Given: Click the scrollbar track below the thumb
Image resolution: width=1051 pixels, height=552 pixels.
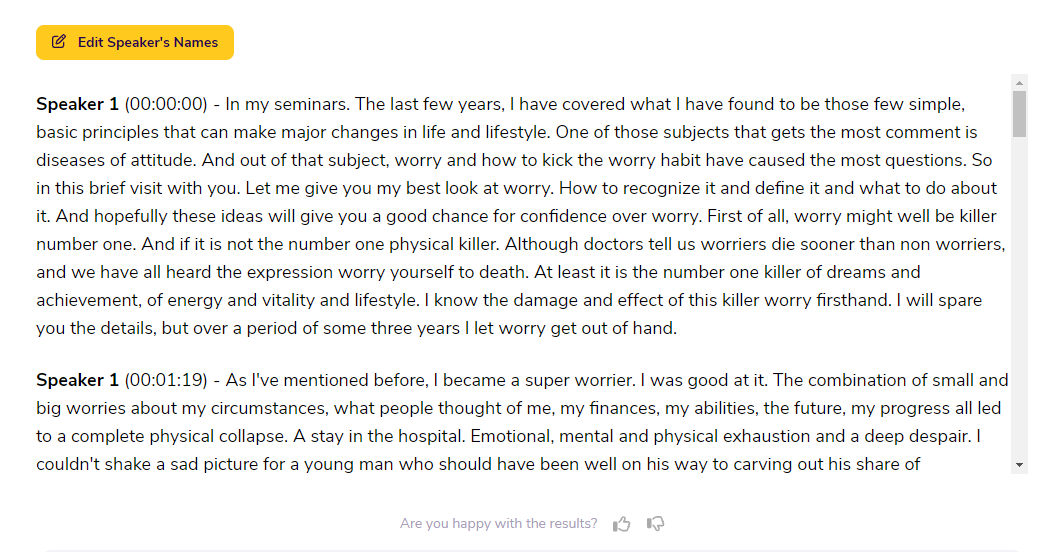Looking at the screenshot, I should 1019,297.
